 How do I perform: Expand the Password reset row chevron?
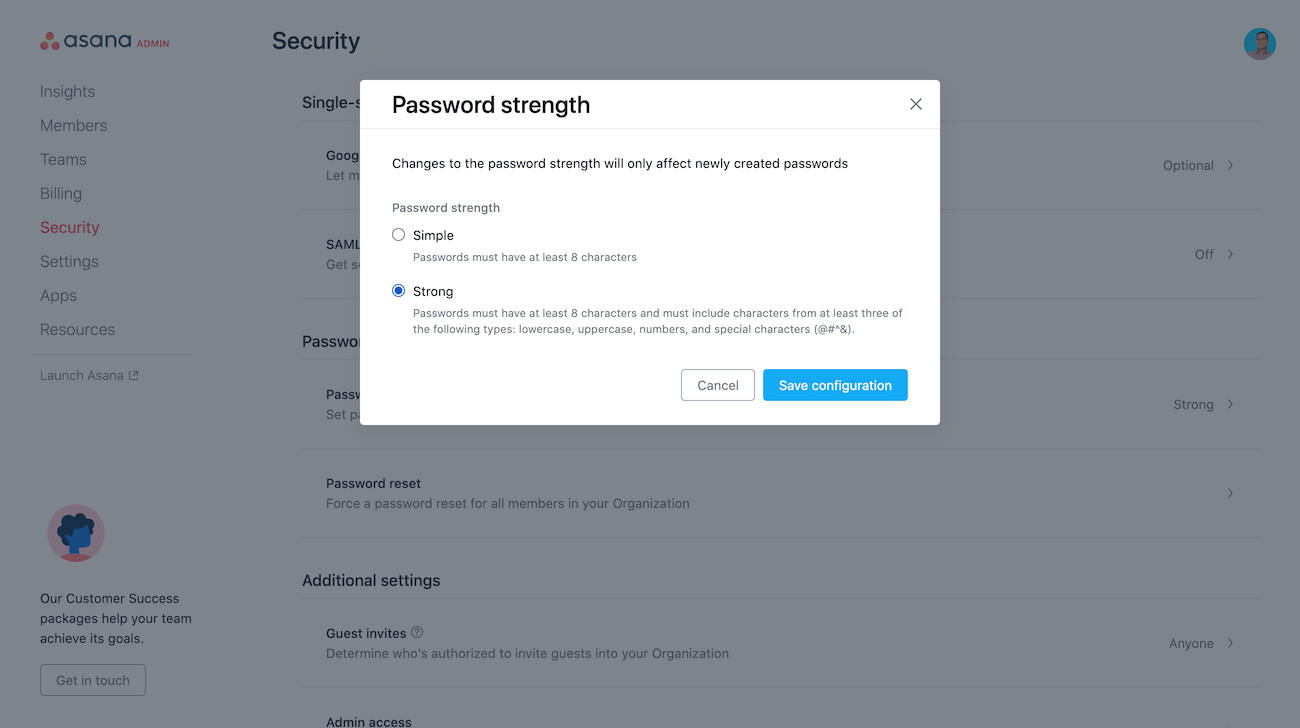[1230, 493]
